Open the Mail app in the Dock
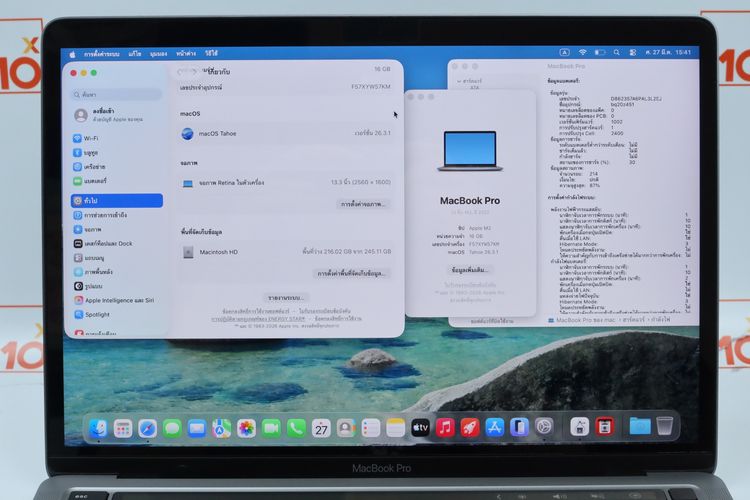Image resolution: width=750 pixels, height=500 pixels. [x=197, y=428]
